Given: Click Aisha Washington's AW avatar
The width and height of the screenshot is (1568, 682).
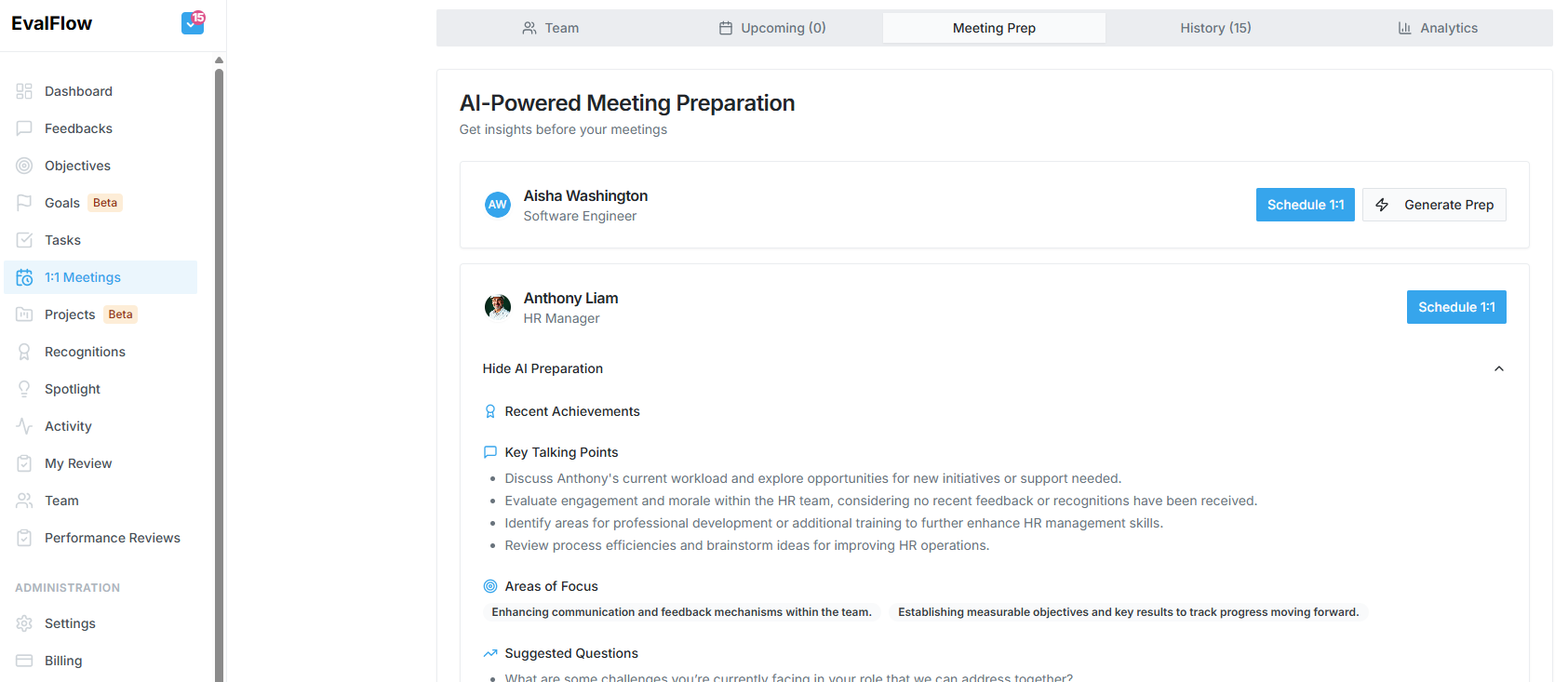Looking at the screenshot, I should click(498, 205).
